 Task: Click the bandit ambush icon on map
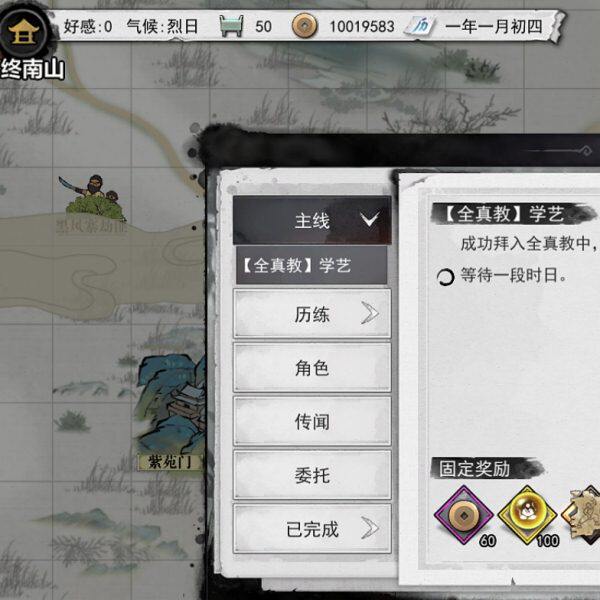(x=93, y=198)
